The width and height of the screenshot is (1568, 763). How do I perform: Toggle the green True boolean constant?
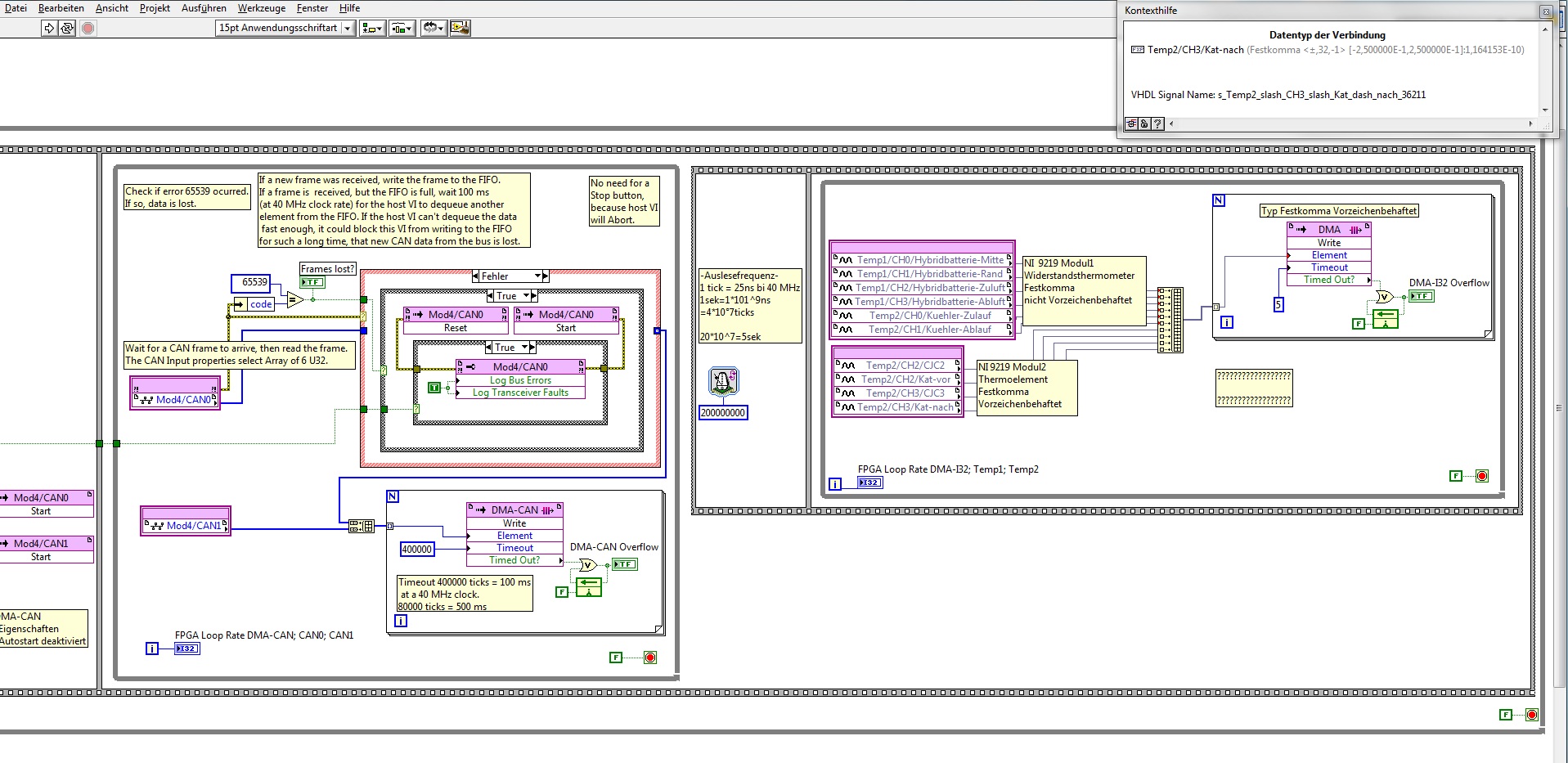[x=434, y=388]
